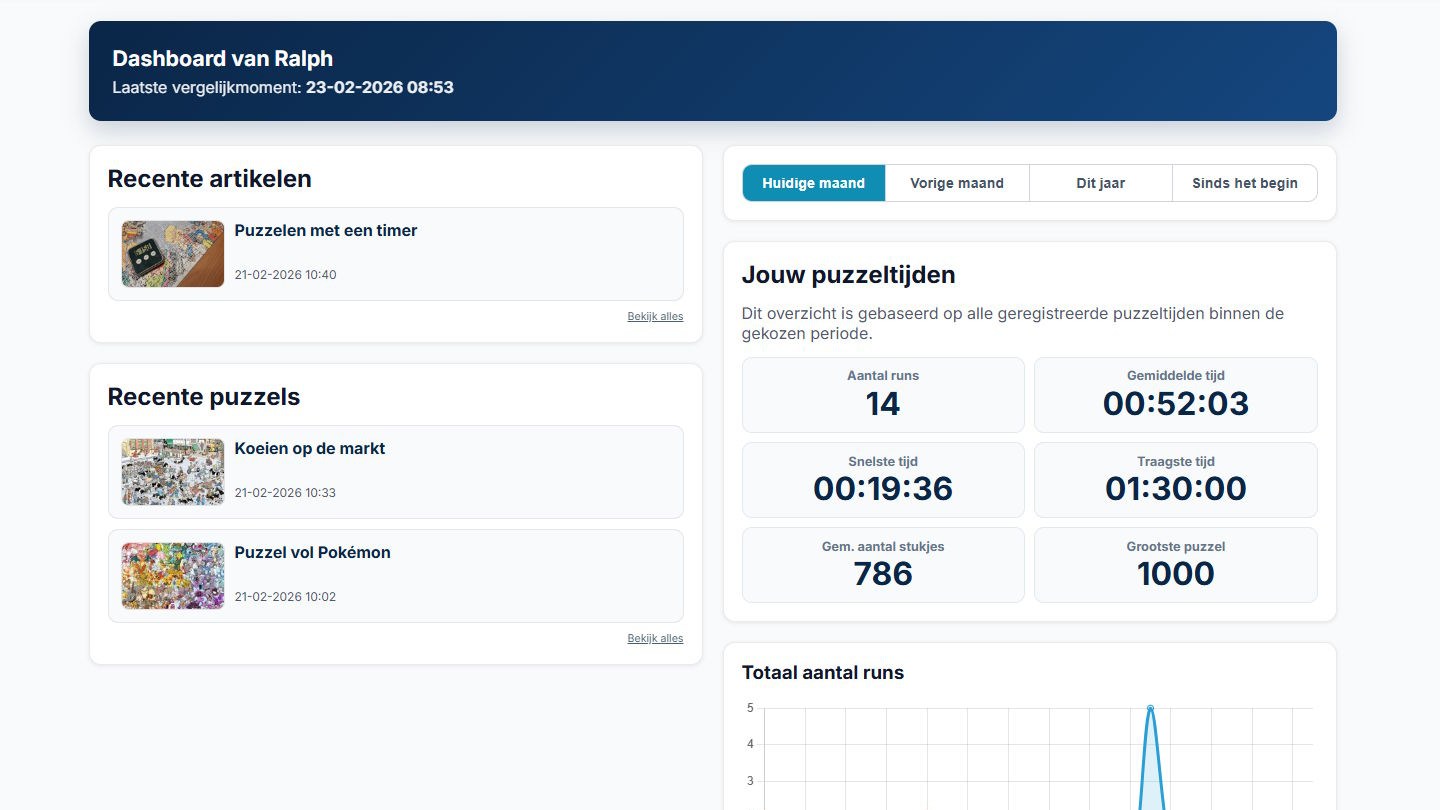
Task: Open Bekijk alles under Recente puzzels
Action: click(x=655, y=638)
